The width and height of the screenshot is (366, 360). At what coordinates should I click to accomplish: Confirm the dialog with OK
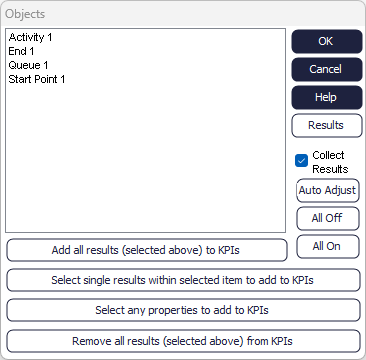327,41
